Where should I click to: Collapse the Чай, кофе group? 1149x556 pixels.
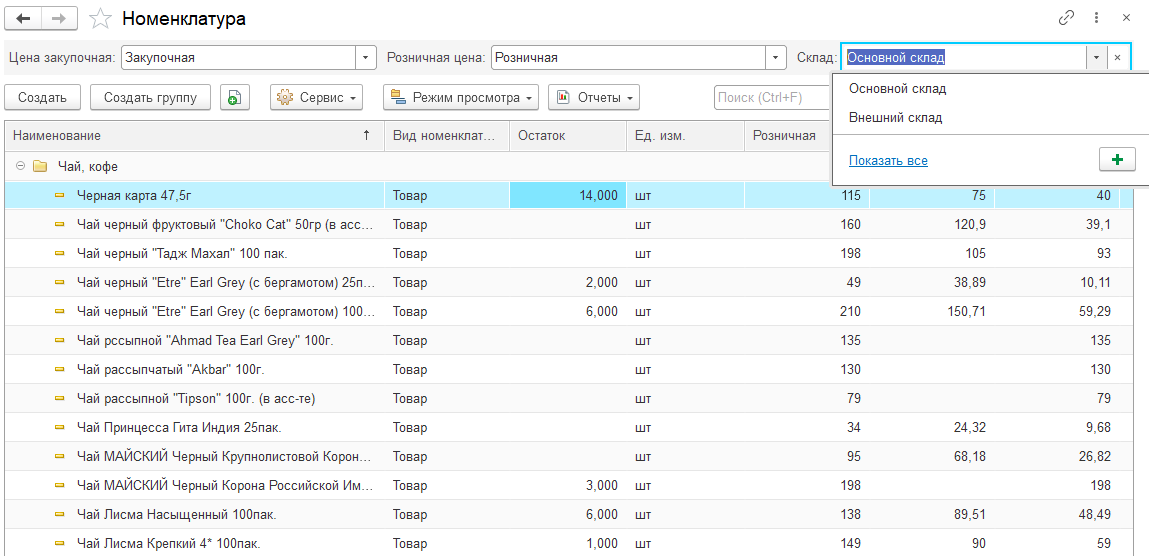point(21,167)
